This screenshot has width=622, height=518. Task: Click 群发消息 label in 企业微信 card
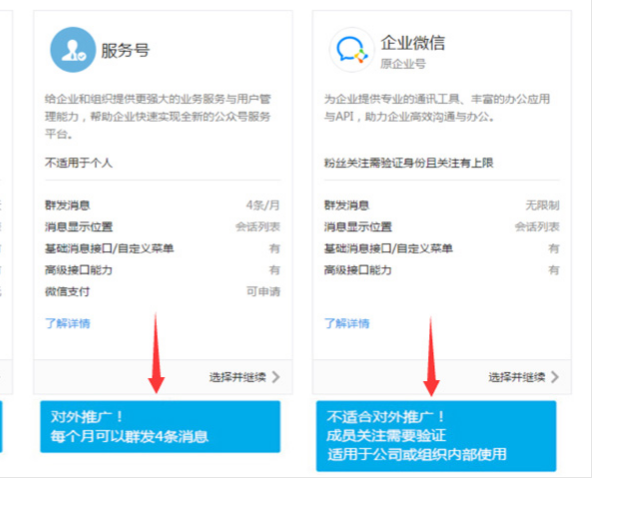(347, 205)
